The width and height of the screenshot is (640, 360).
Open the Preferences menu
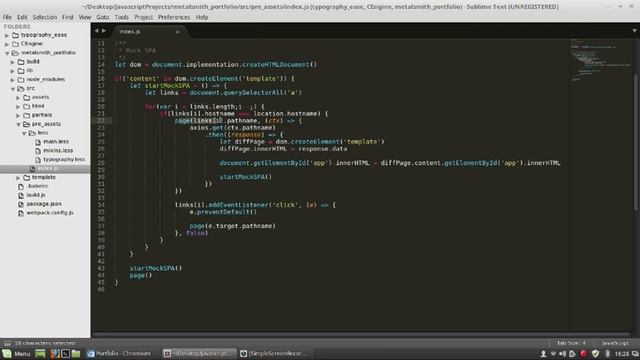coord(174,17)
